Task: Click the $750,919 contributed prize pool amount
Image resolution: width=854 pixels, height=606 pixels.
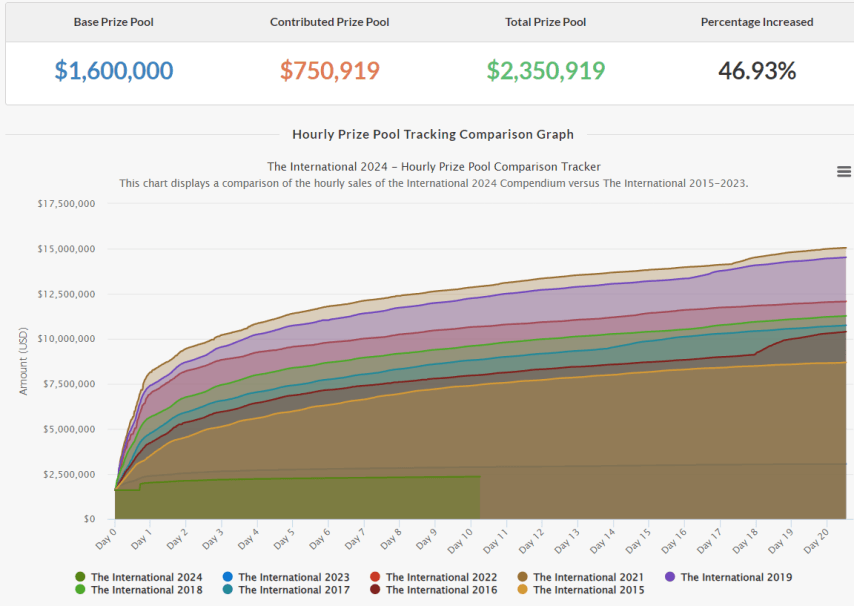Action: tap(329, 71)
